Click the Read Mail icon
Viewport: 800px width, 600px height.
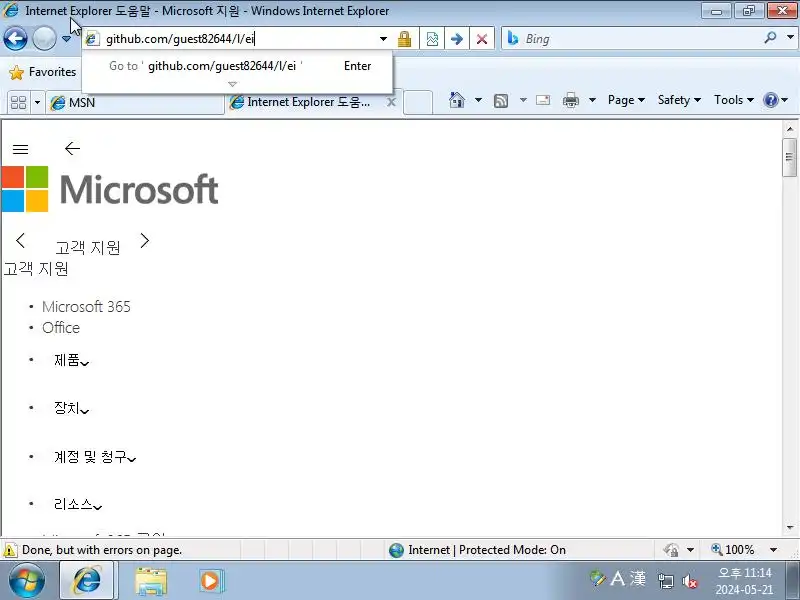543,100
